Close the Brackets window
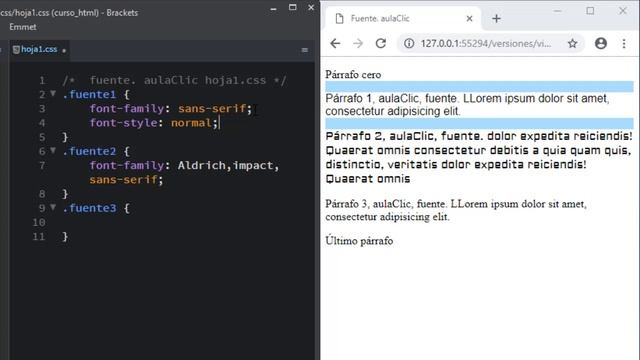Viewport: 640px width, 360px height. 311,7
